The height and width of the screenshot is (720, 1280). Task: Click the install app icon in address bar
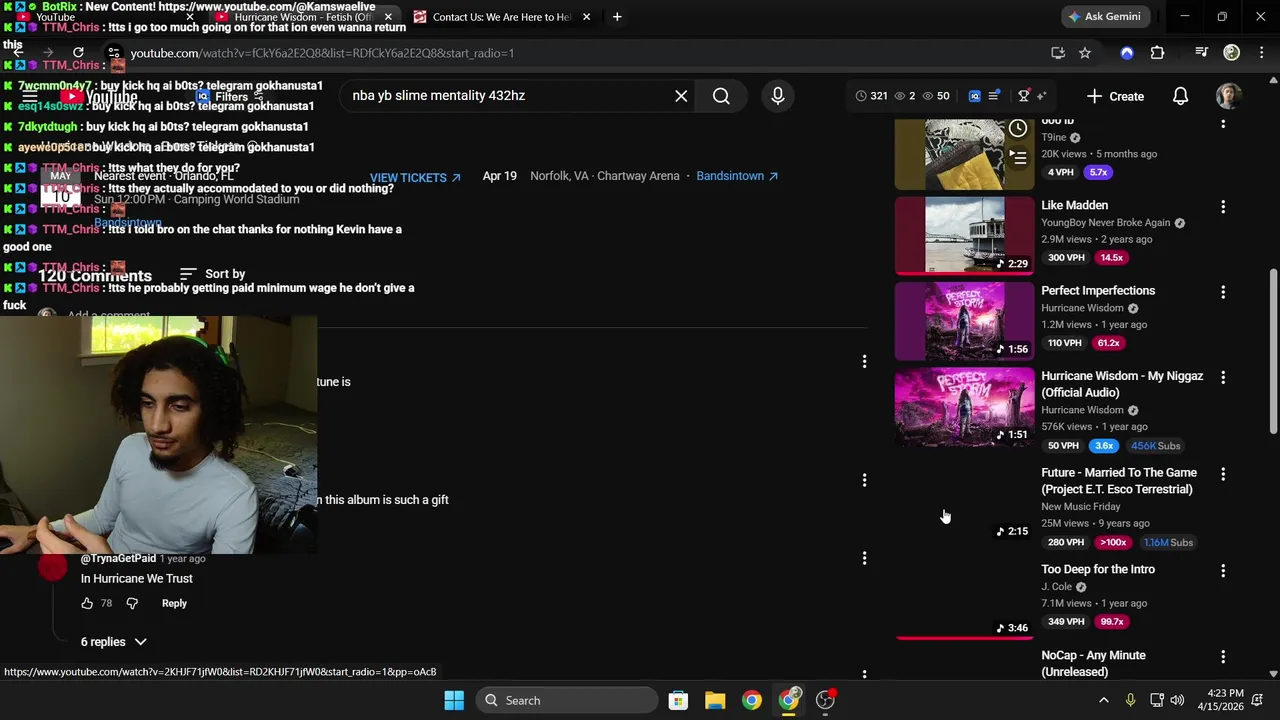tap(1058, 53)
